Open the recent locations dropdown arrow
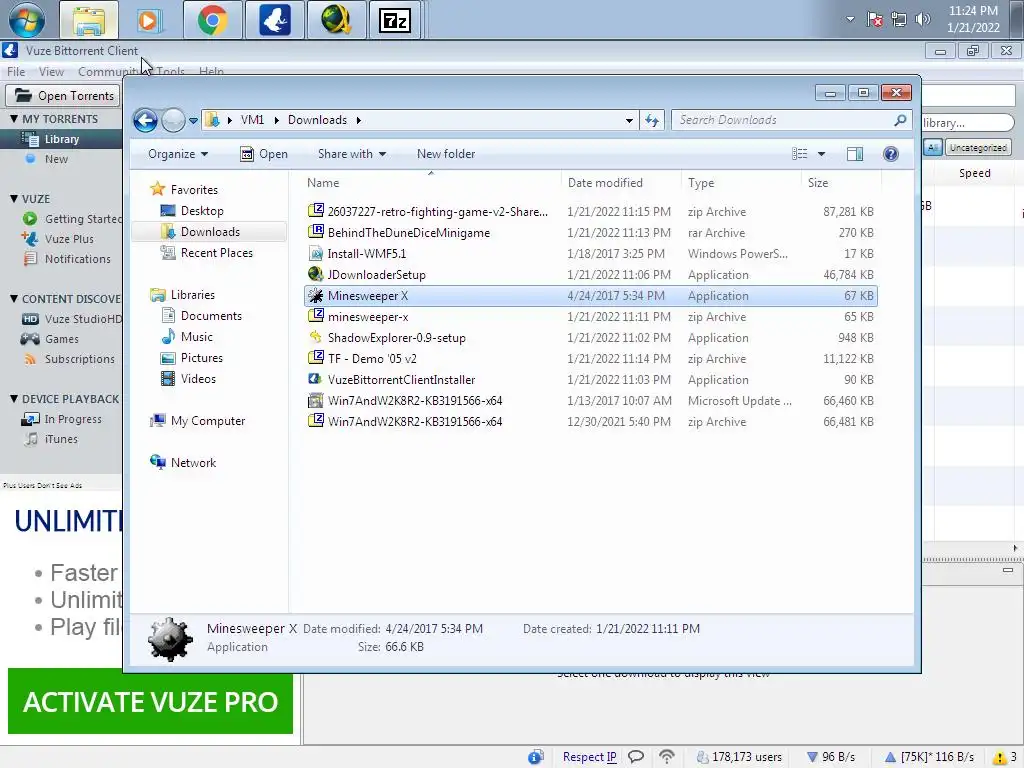This screenshot has width=1024, height=768. (x=193, y=121)
